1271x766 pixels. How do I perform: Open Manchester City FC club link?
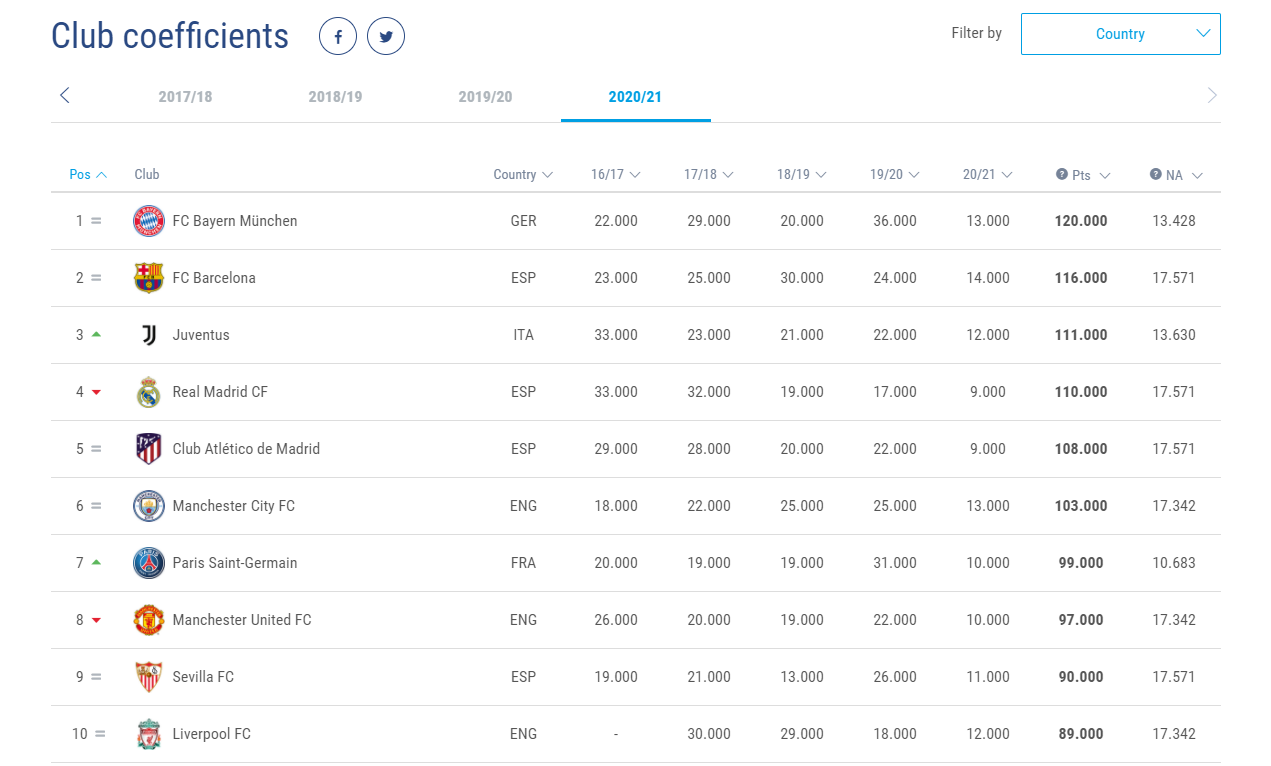pos(234,506)
